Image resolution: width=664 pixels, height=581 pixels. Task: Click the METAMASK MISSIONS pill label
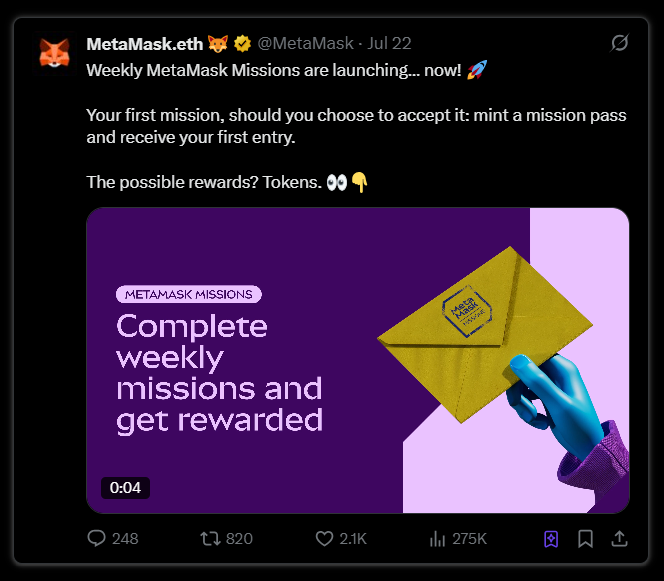[x=189, y=294]
